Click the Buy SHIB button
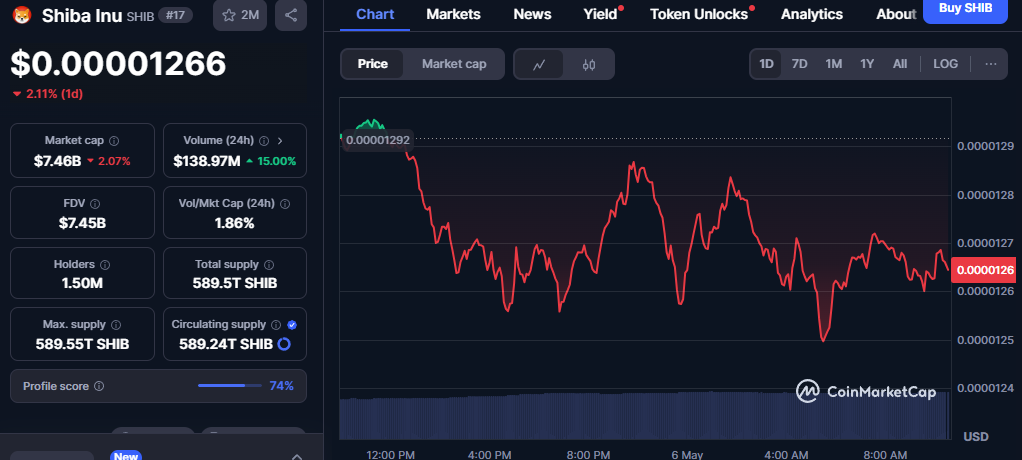 [965, 8]
